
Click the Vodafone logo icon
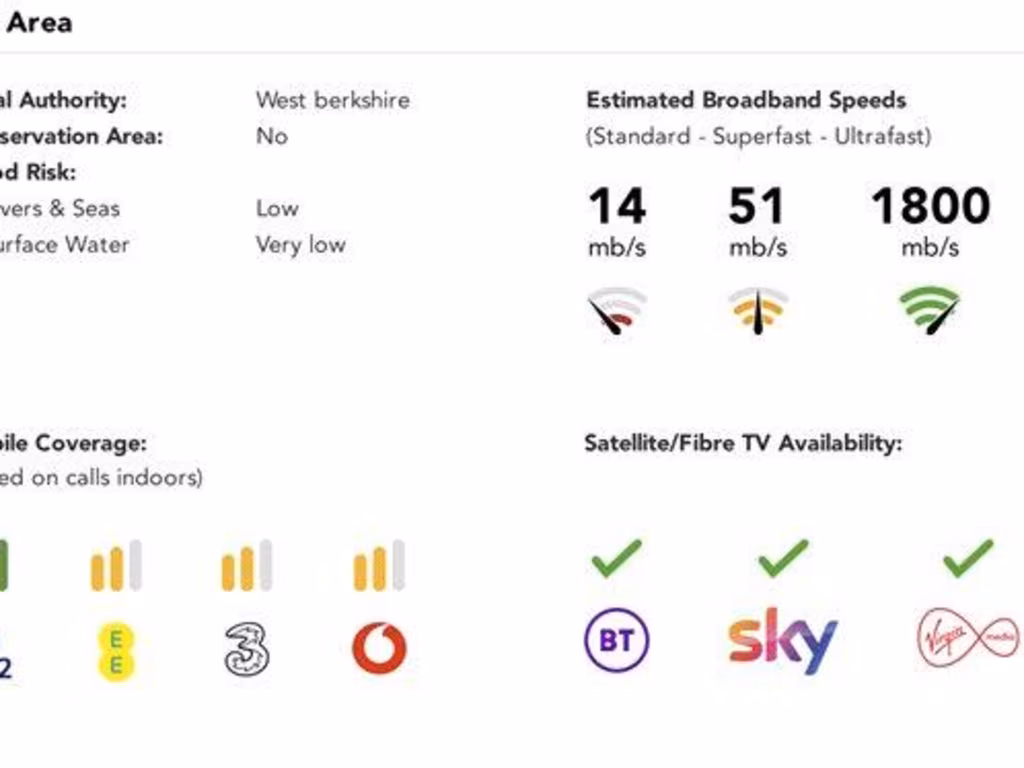(379, 648)
